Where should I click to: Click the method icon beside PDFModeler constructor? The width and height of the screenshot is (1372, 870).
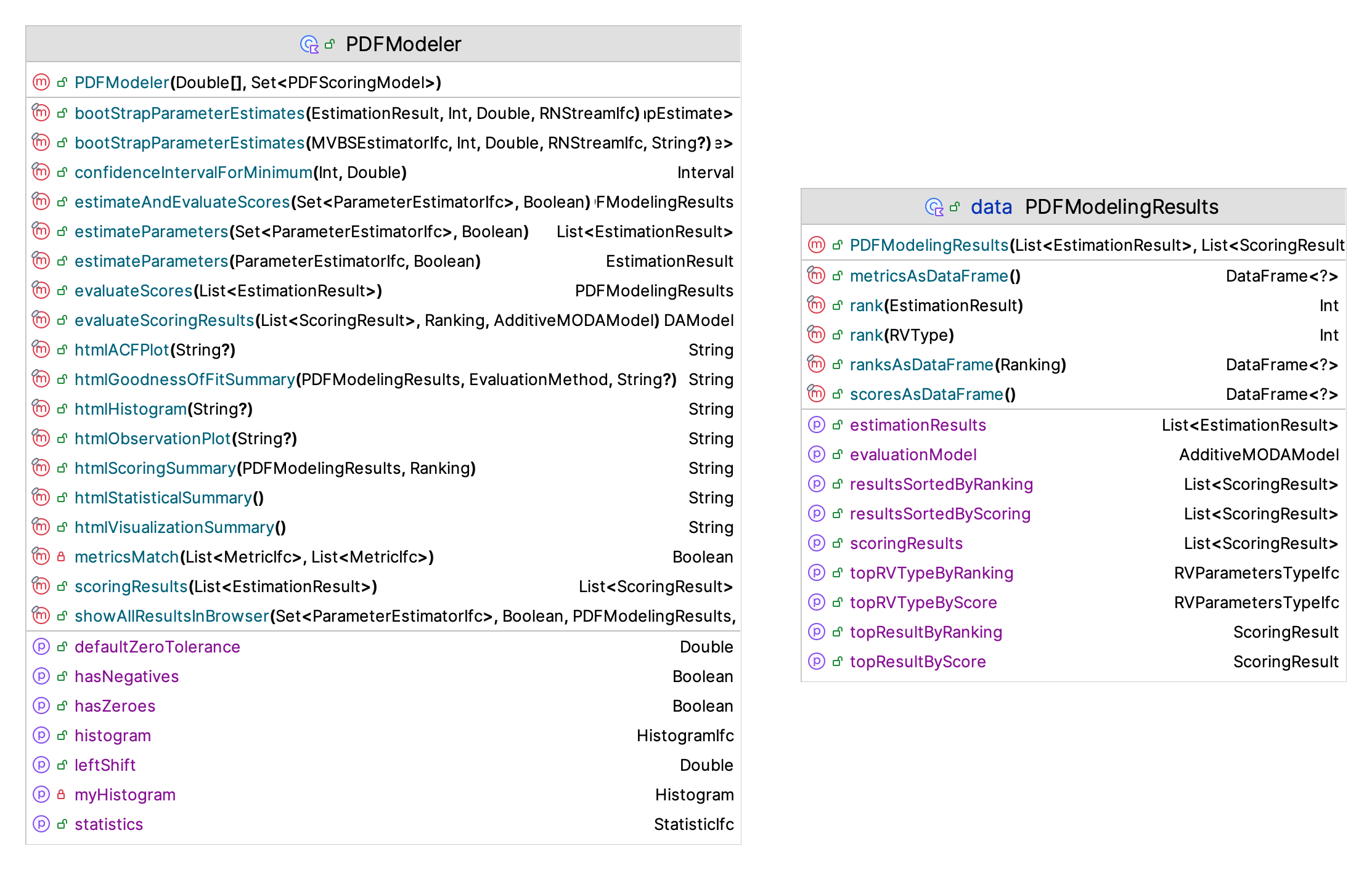pyautogui.click(x=41, y=82)
